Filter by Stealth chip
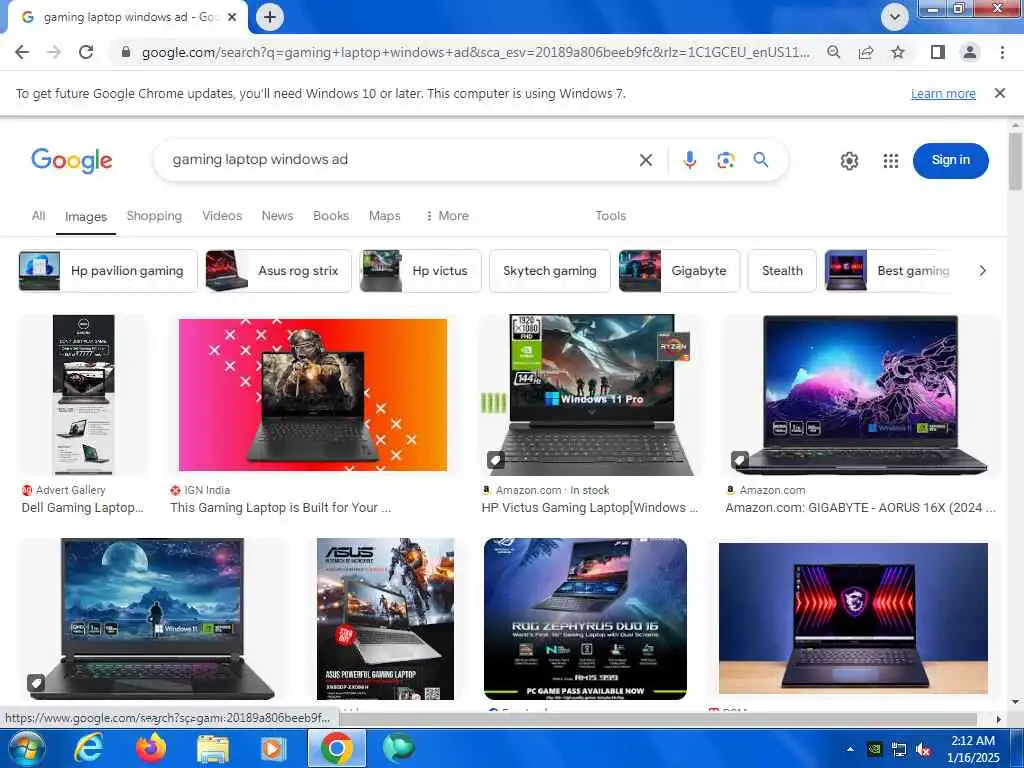The height and width of the screenshot is (768, 1024). click(x=782, y=271)
